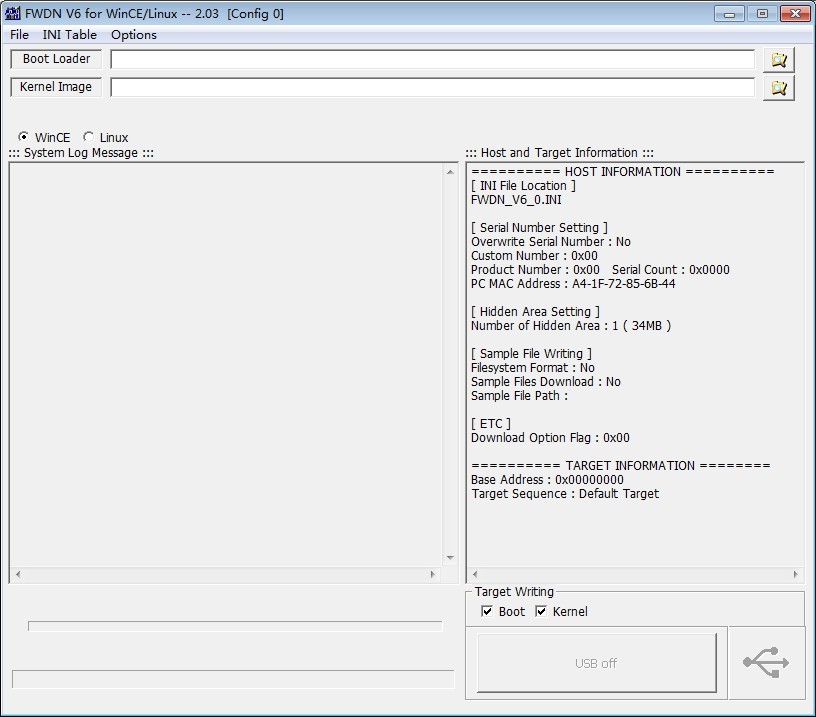816x717 pixels.
Task: Click inside the Kernel Image path field
Action: [432, 87]
